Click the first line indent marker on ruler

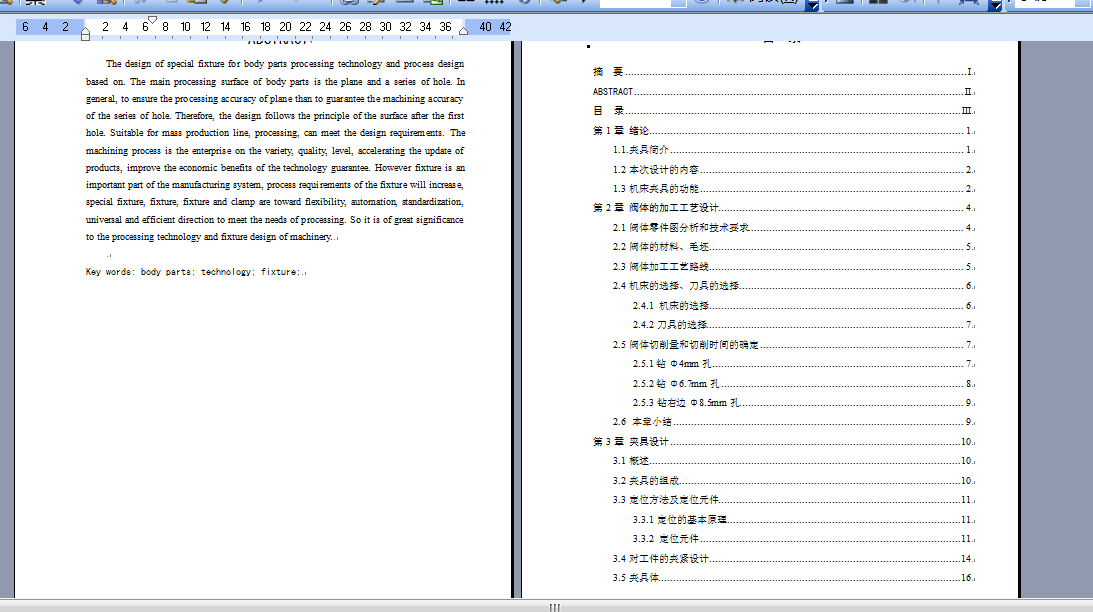pos(153,20)
